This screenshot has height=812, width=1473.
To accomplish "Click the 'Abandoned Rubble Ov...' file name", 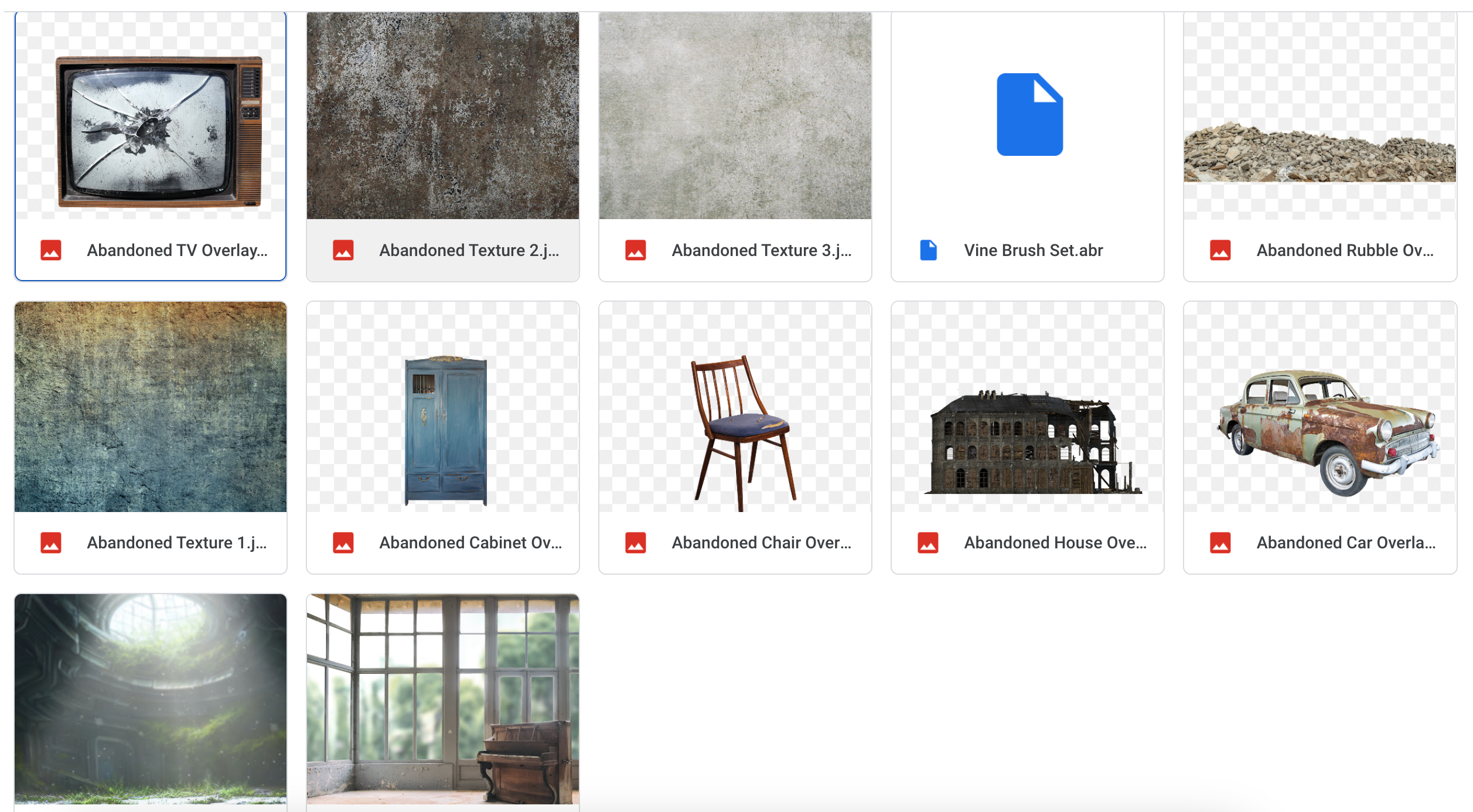I will [1345, 250].
